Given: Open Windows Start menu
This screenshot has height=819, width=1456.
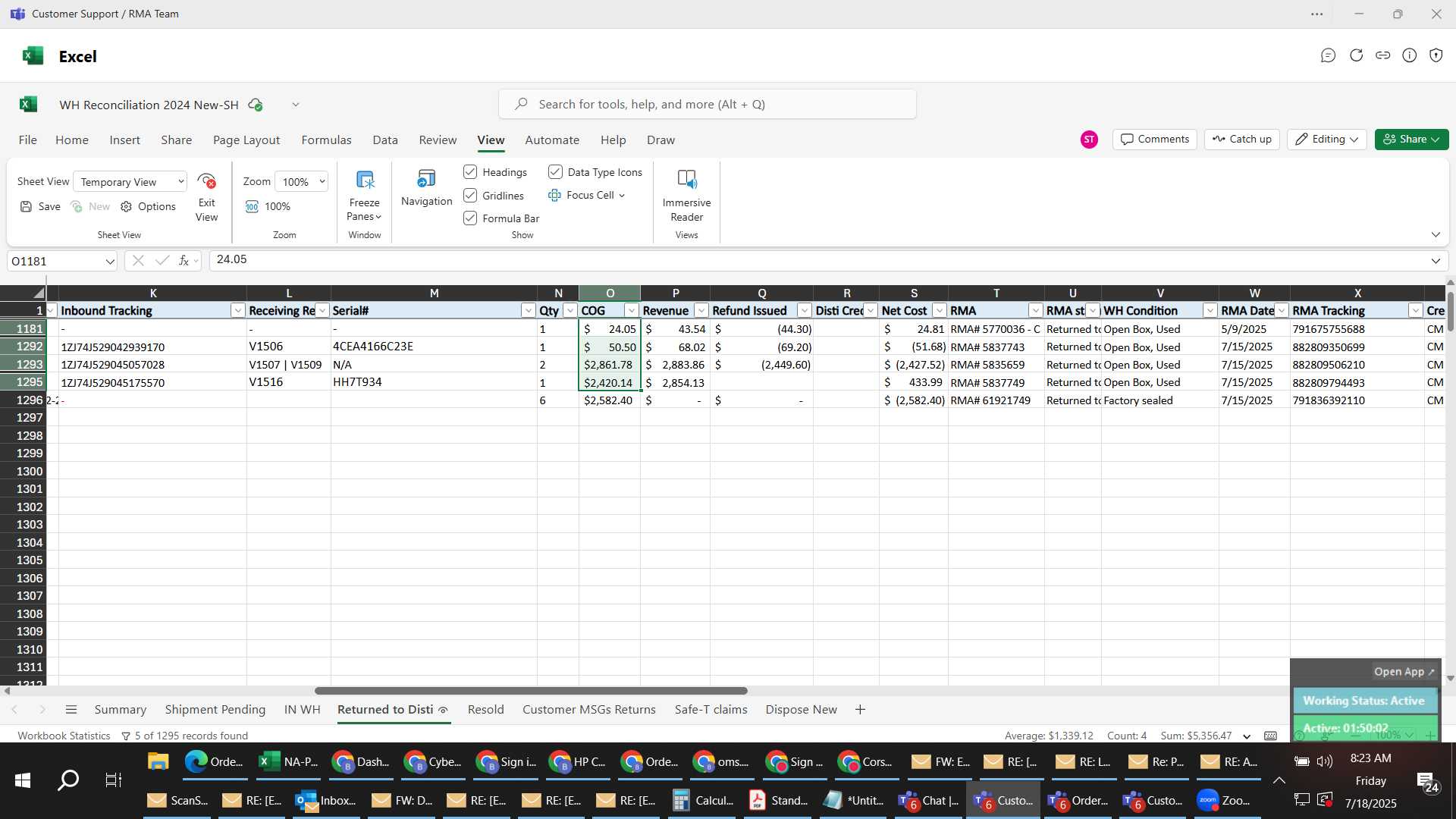Looking at the screenshot, I should [23, 780].
